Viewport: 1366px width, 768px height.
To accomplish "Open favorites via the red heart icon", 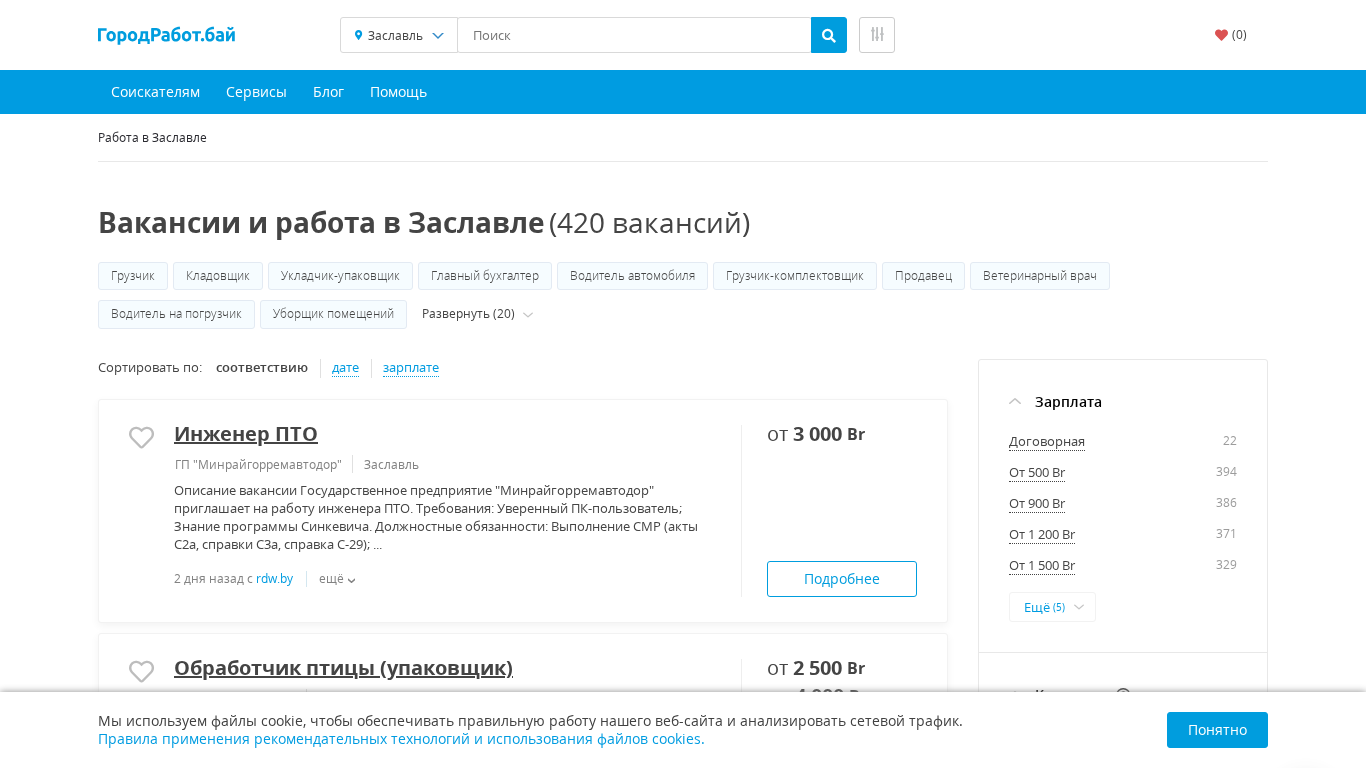I will [x=1221, y=35].
